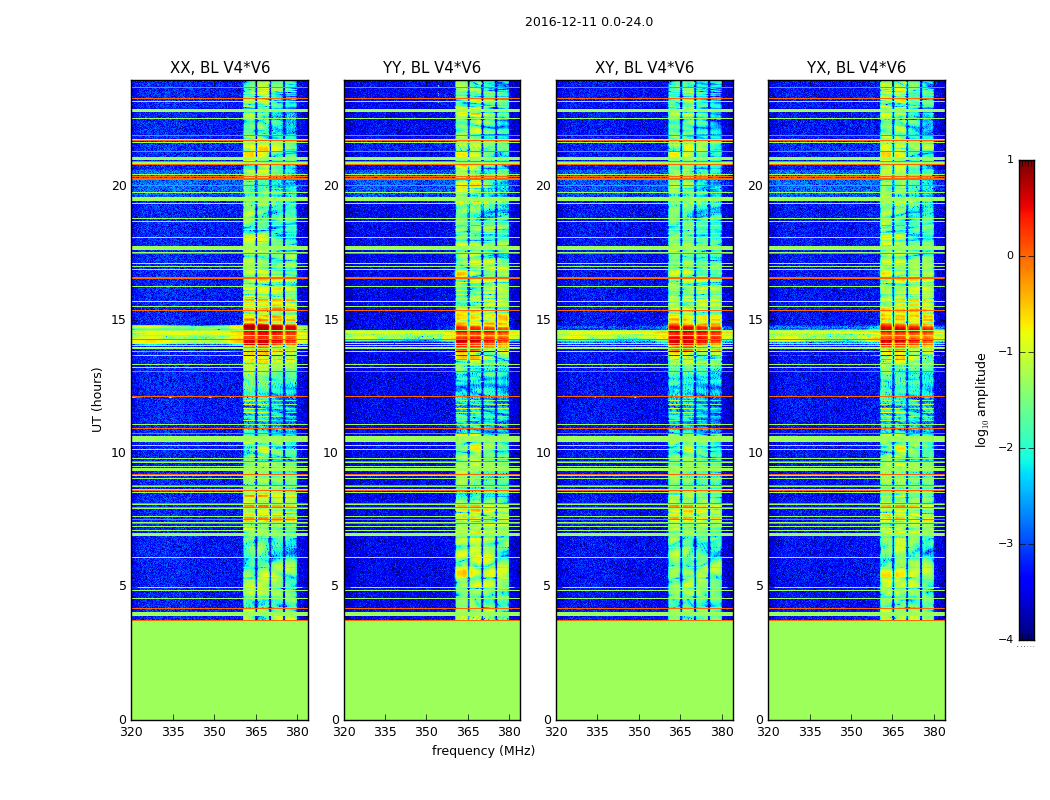Click the green flagged block in XX panel

tap(220, 670)
